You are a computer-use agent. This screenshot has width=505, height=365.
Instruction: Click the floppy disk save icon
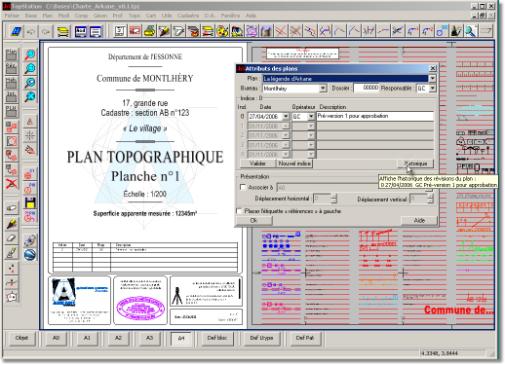click(x=30, y=202)
